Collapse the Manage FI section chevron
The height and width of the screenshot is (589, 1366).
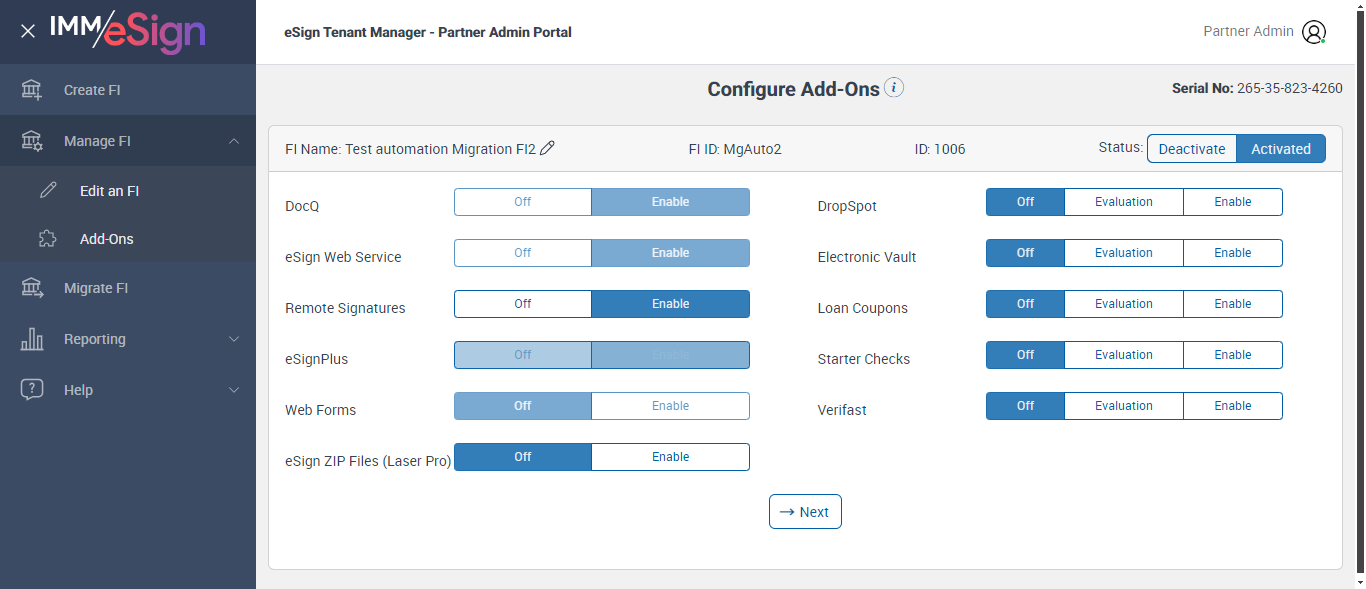[x=234, y=141]
